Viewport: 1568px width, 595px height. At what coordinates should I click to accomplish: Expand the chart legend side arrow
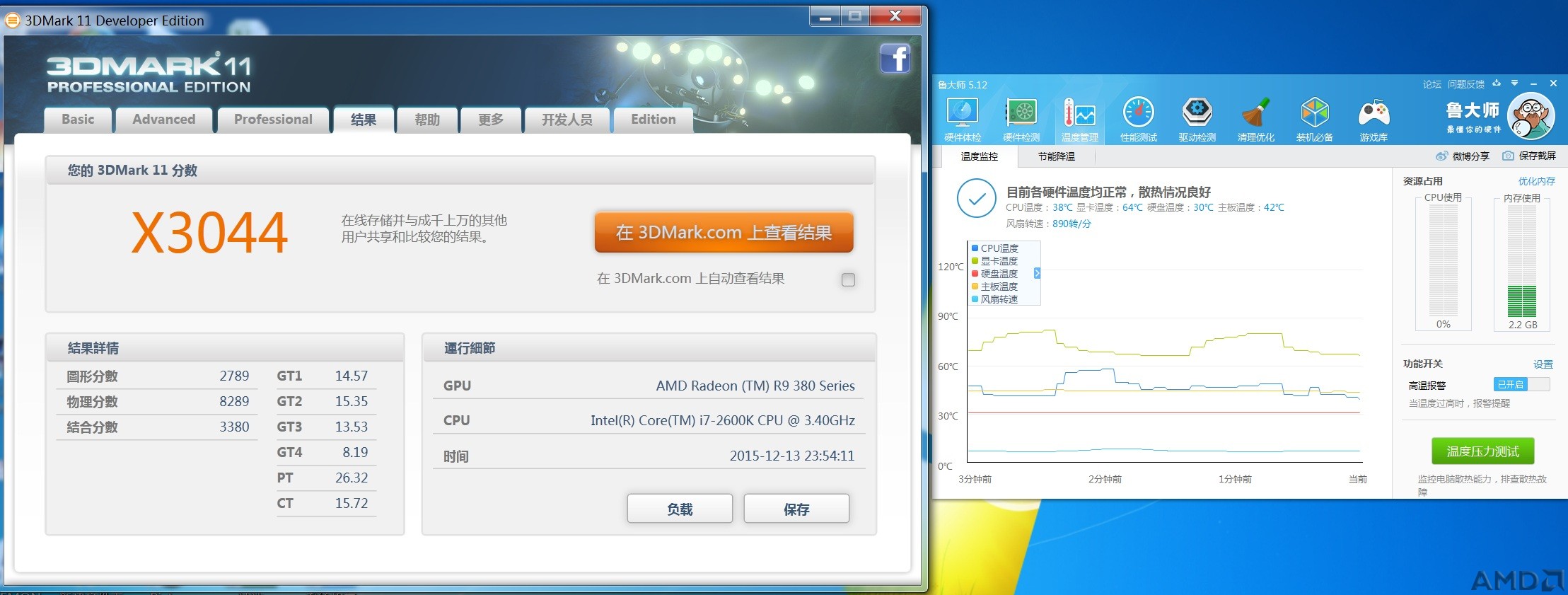(x=1037, y=273)
